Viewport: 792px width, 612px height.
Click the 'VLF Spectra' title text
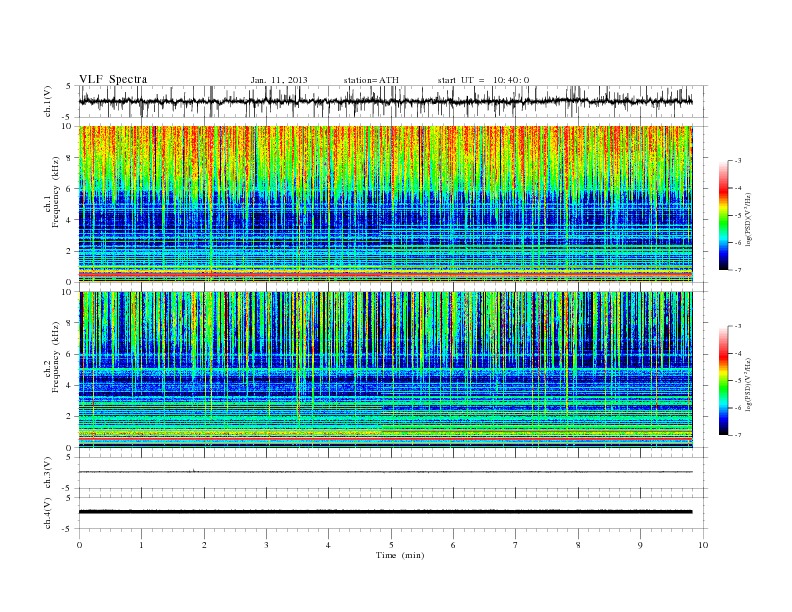[x=113, y=79]
